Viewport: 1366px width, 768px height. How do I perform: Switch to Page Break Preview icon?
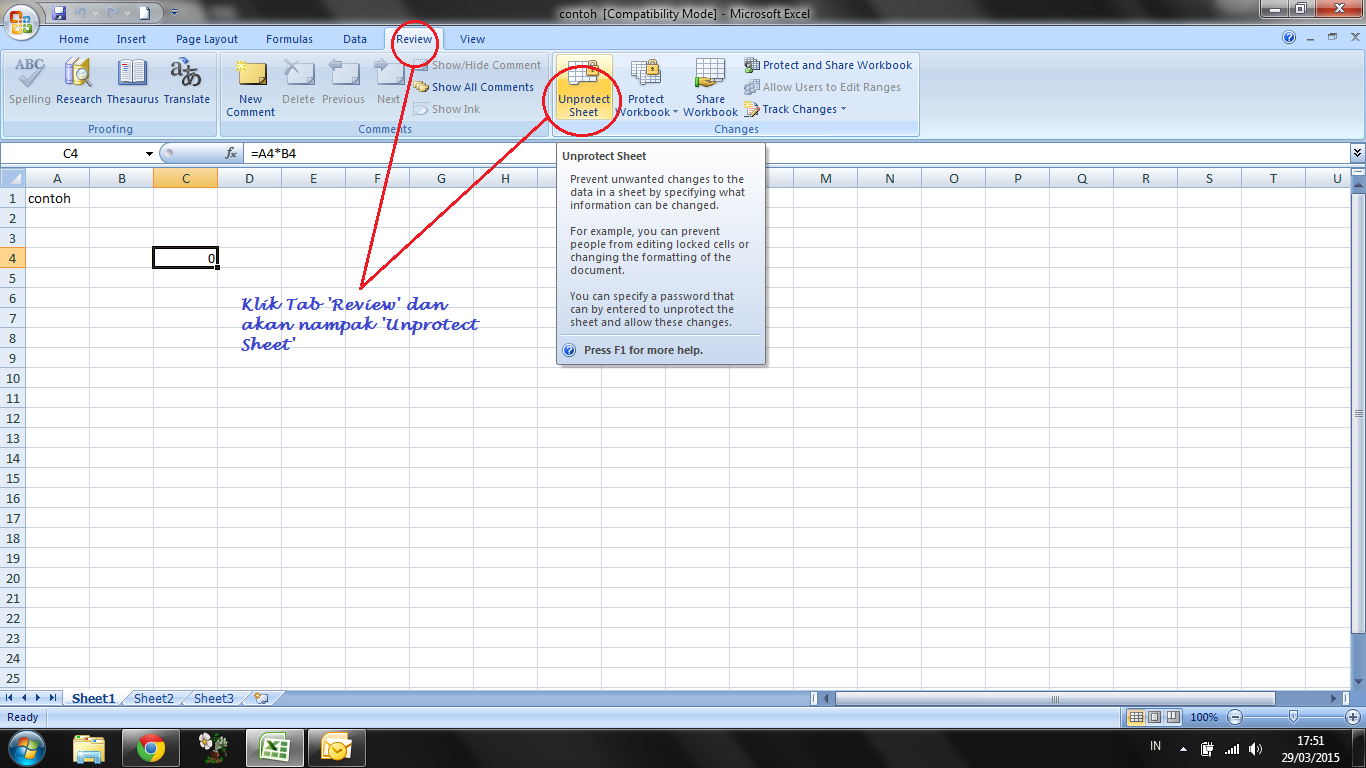click(x=1172, y=717)
